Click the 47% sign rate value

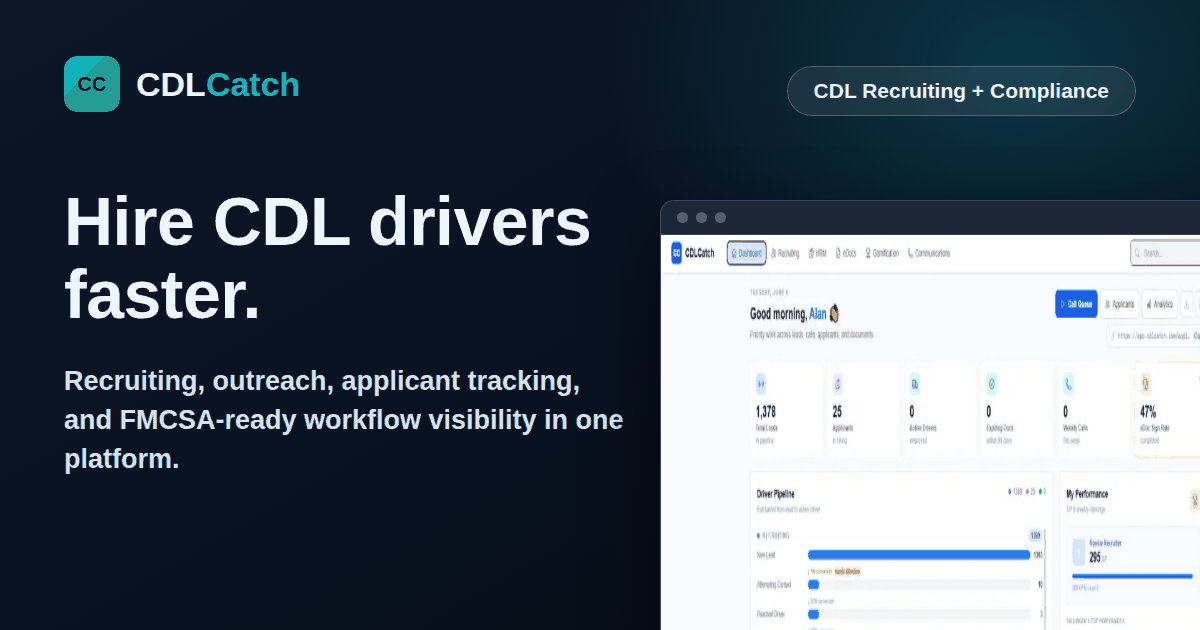pos(1148,411)
